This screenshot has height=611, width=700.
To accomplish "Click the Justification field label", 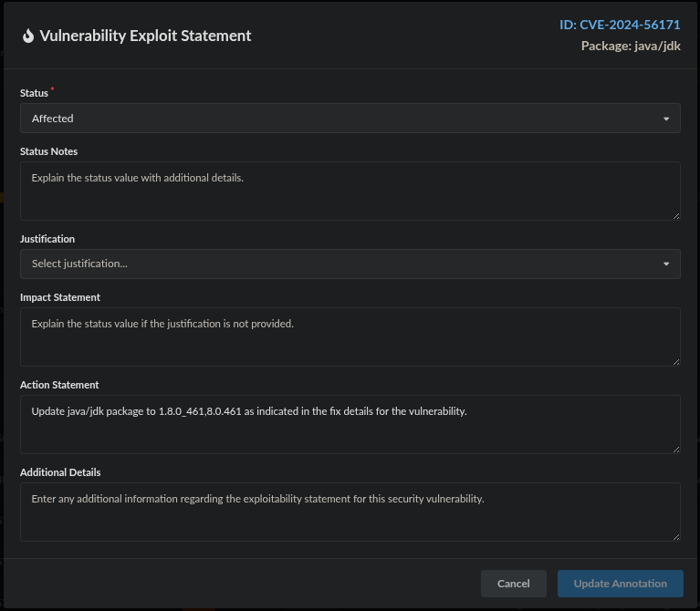I will tap(47, 239).
